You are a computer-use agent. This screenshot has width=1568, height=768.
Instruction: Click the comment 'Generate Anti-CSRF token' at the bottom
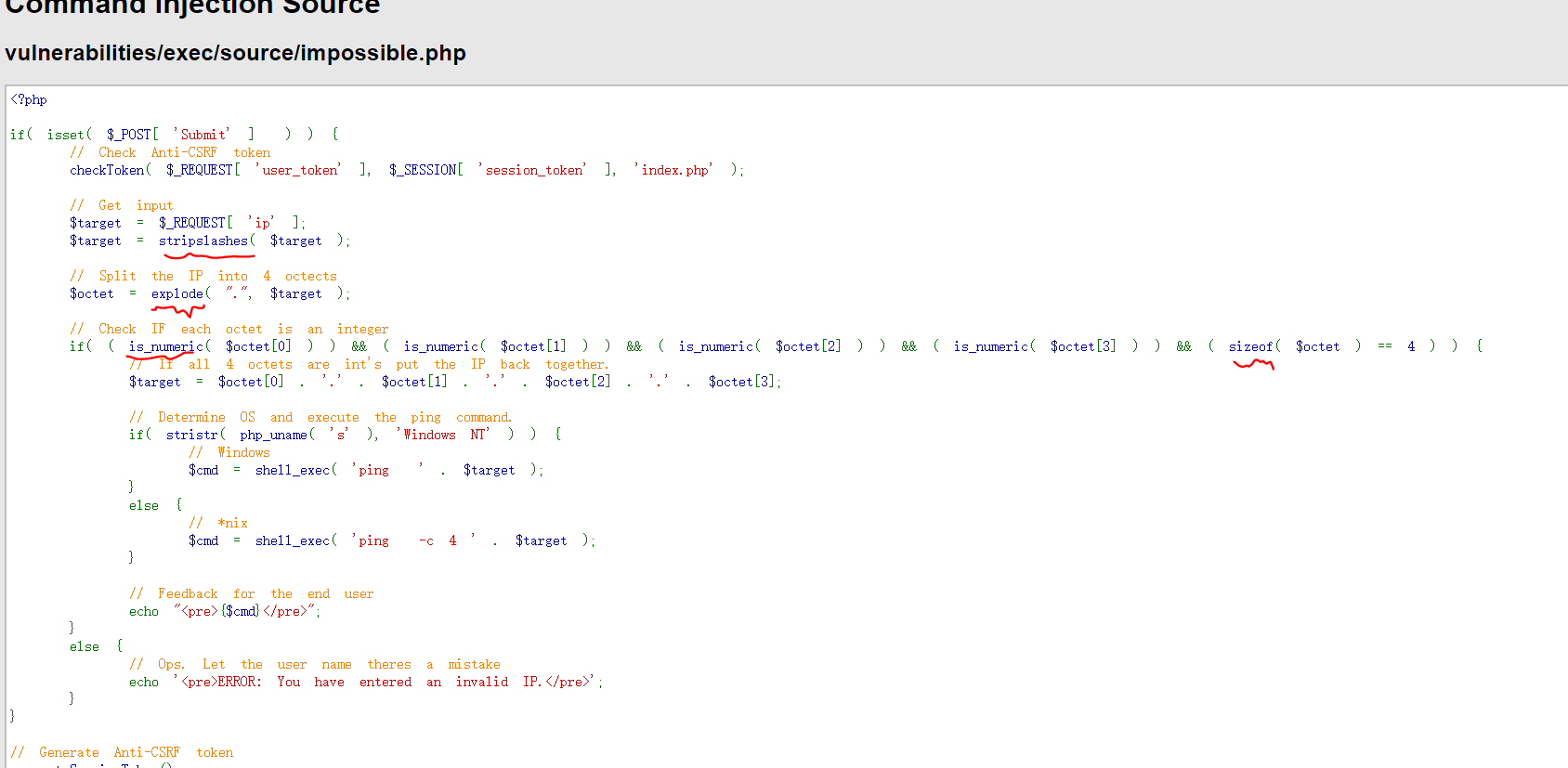122,752
